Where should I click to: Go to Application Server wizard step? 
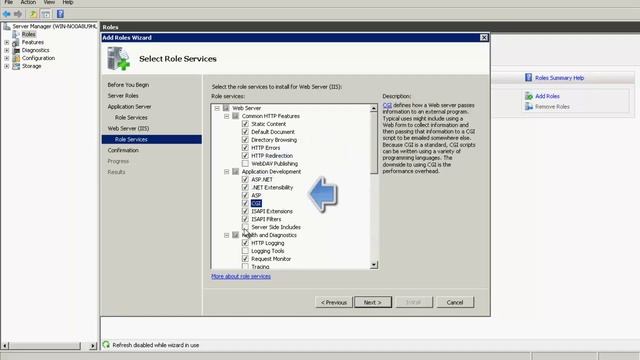(129, 107)
